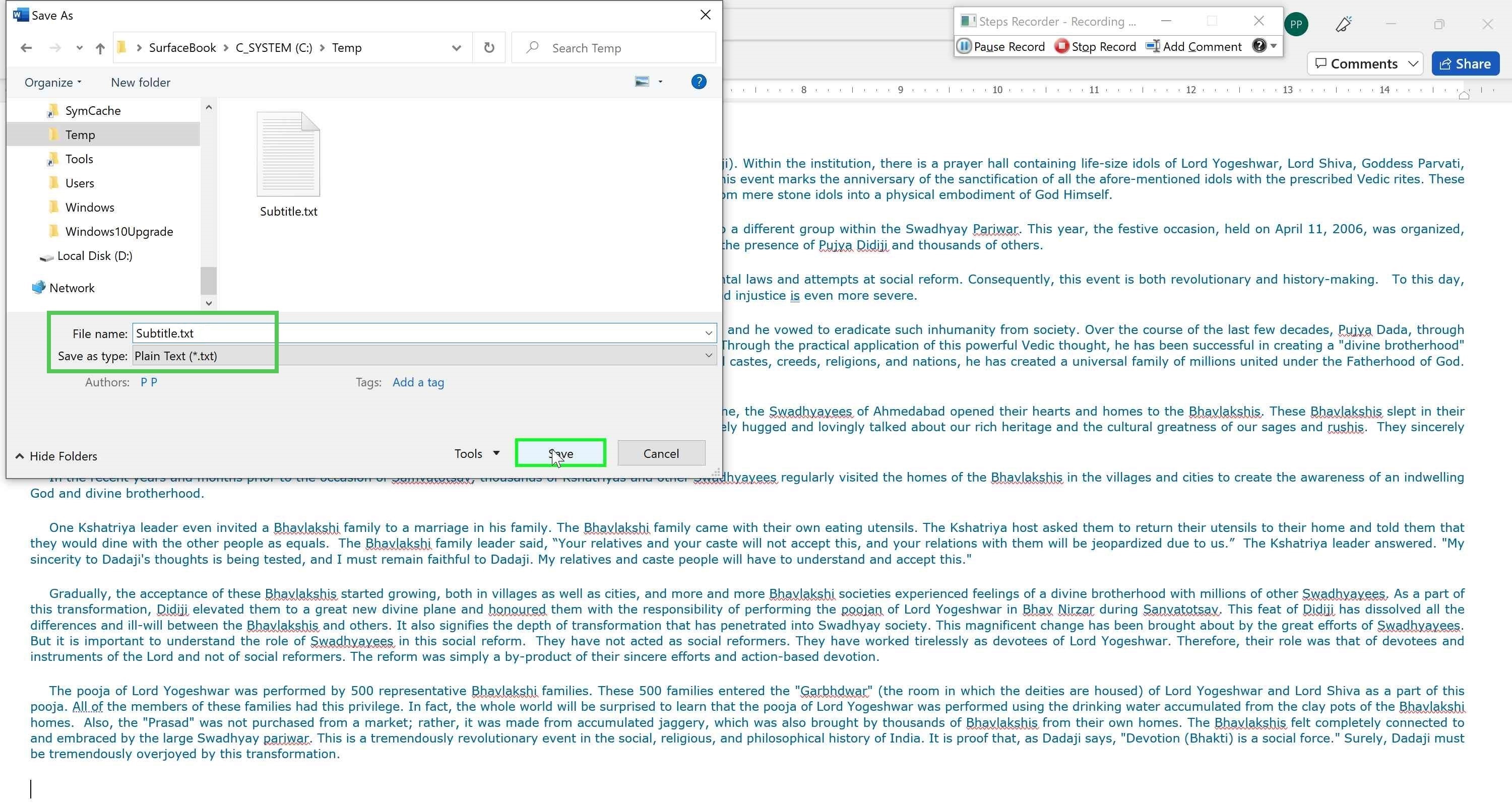Collapse with Hide Folders button

point(56,456)
